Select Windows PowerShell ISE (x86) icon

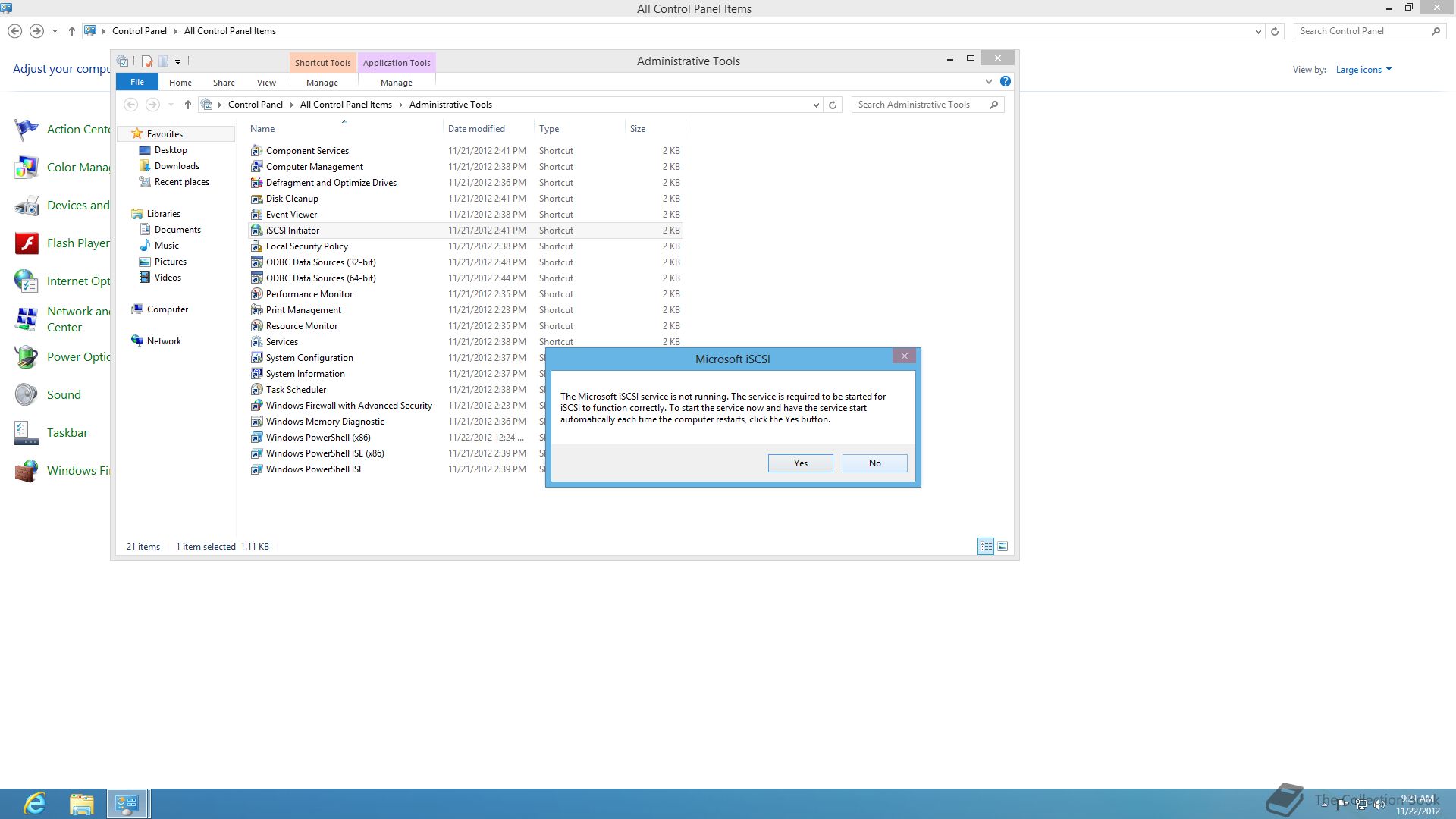click(x=256, y=453)
